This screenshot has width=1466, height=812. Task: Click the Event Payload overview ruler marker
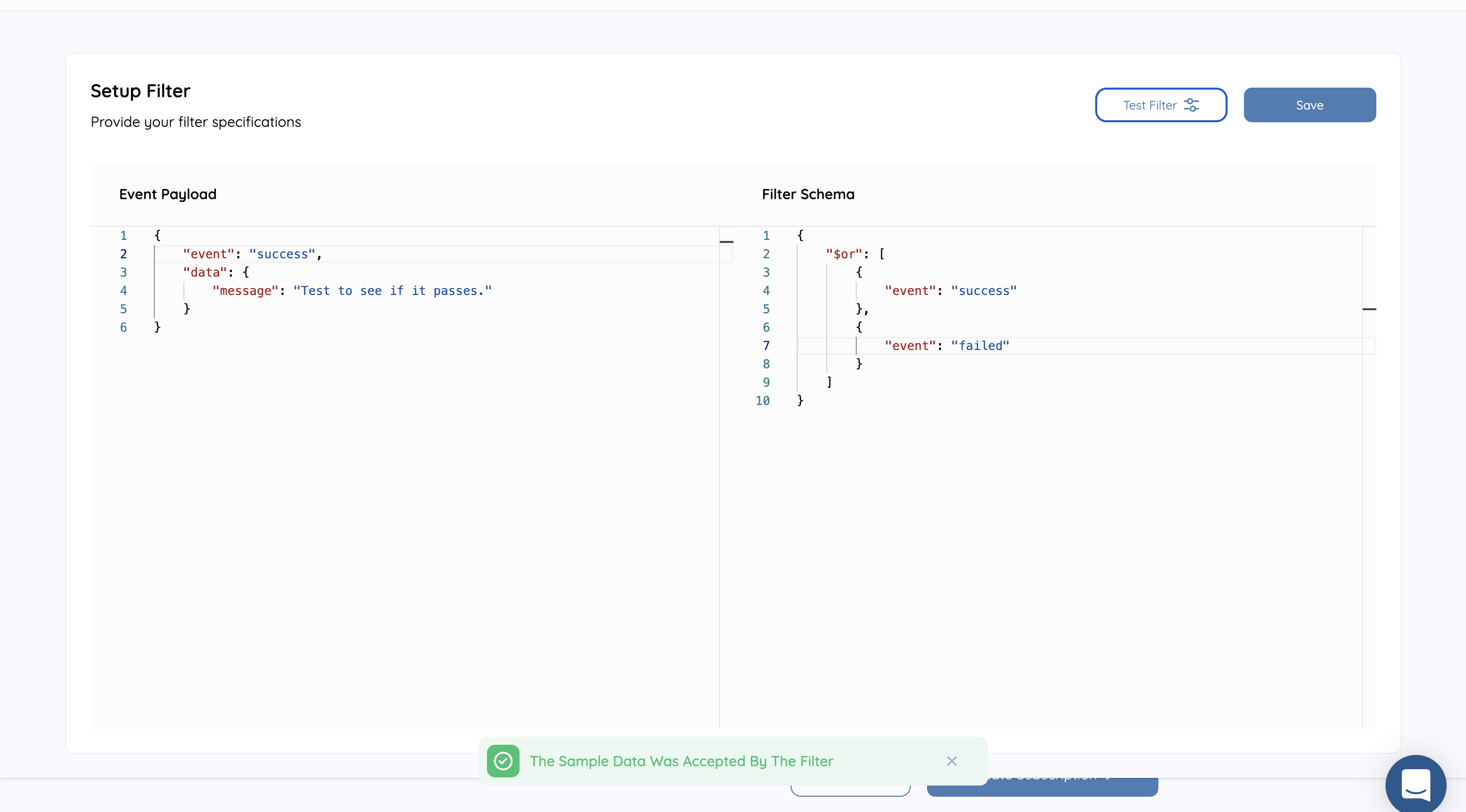pyautogui.click(x=726, y=242)
